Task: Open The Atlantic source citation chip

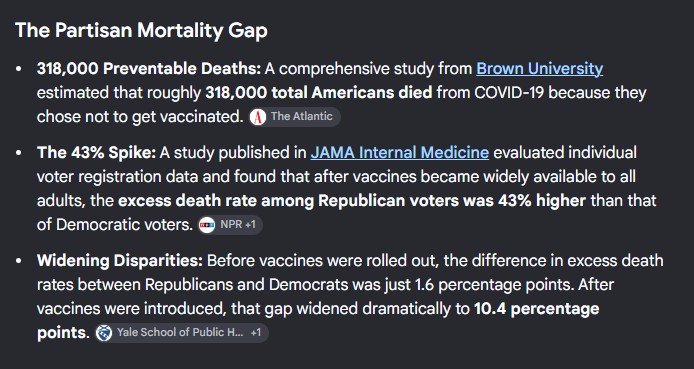Action: pyautogui.click(x=294, y=117)
